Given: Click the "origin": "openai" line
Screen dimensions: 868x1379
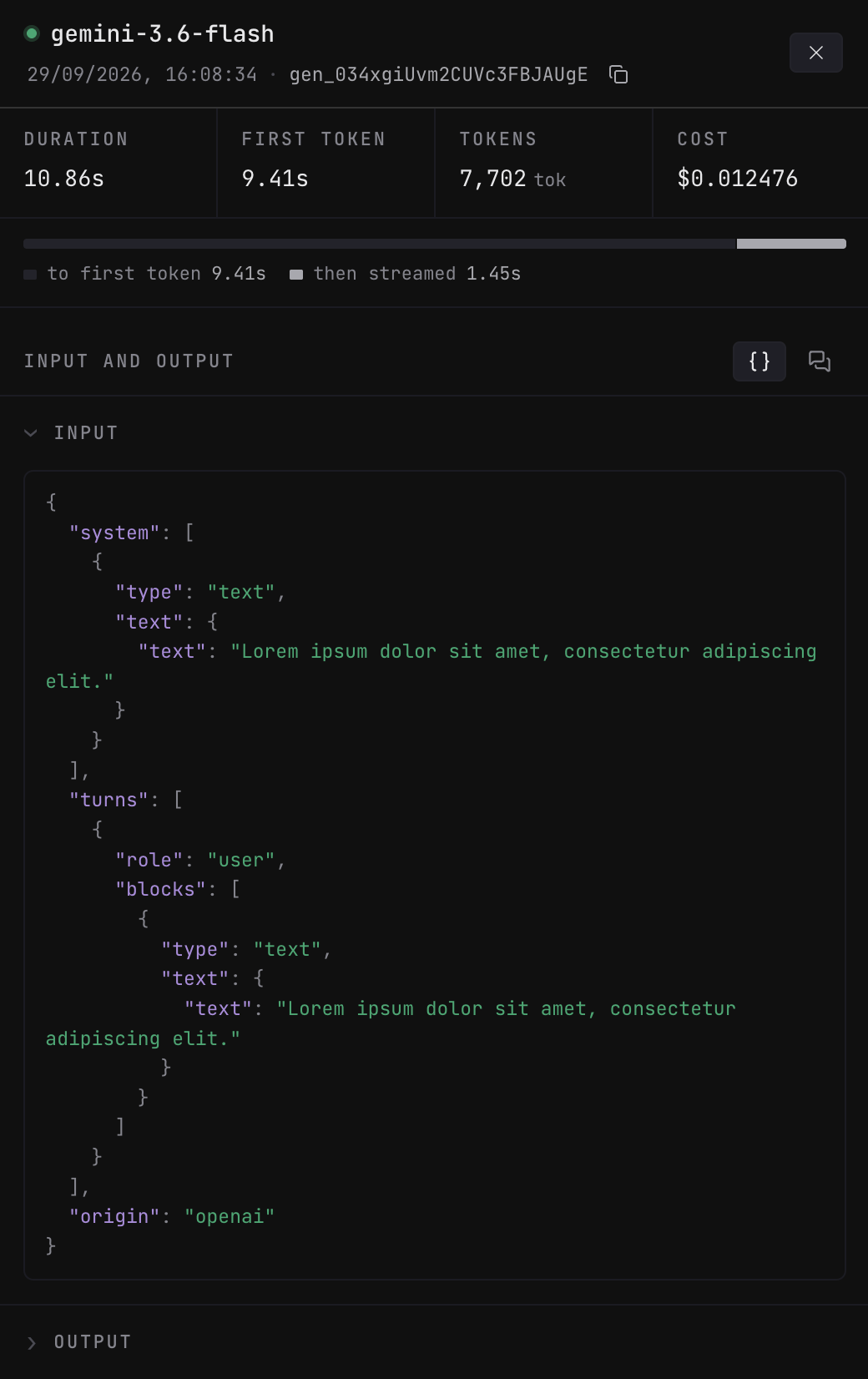Looking at the screenshot, I should (172, 1216).
